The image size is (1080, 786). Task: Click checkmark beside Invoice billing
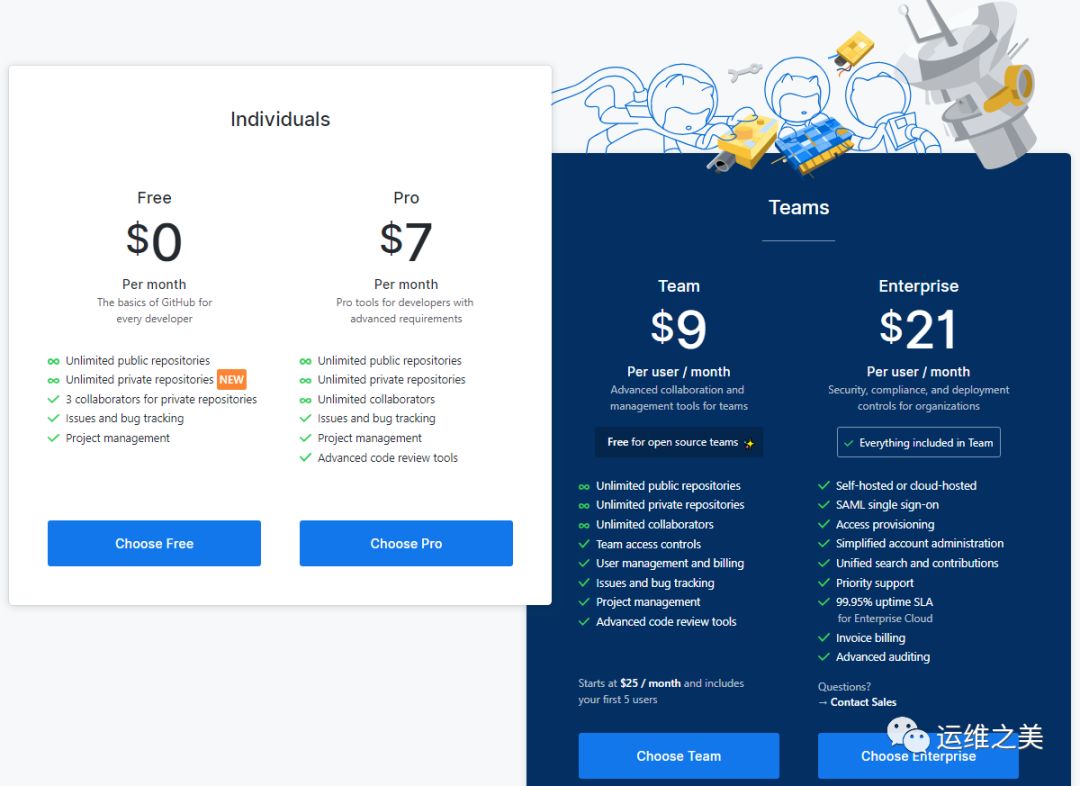(823, 638)
